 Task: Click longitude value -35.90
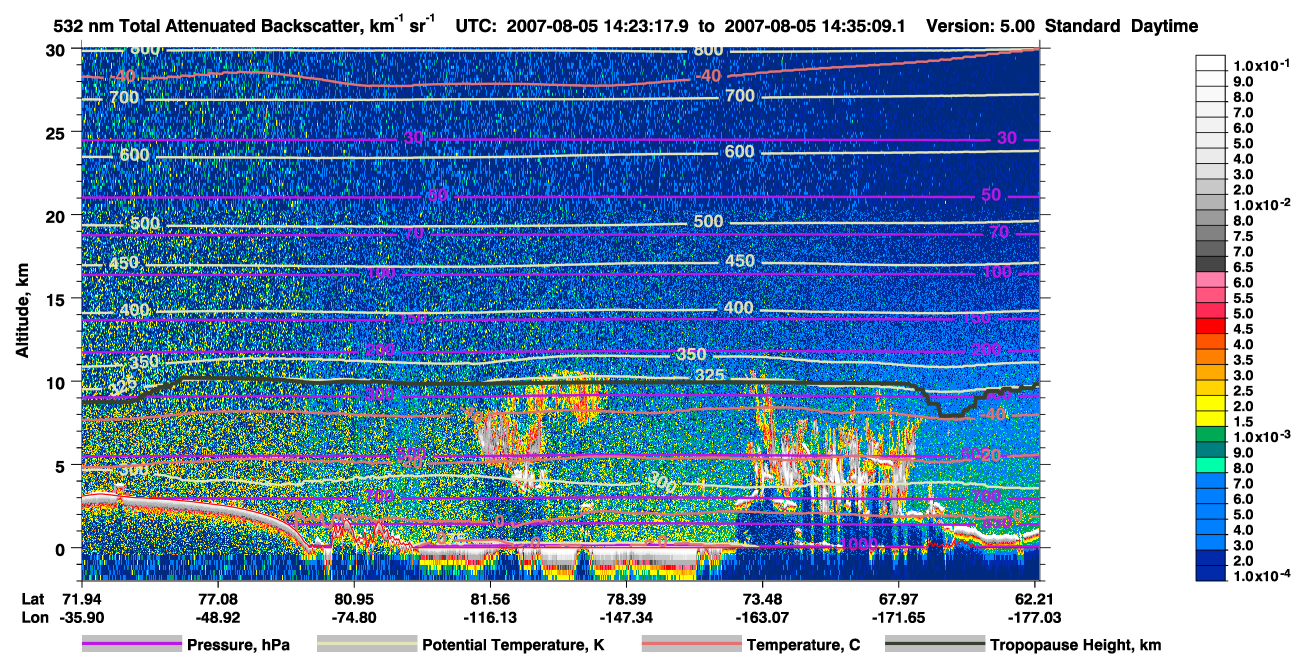(80, 617)
